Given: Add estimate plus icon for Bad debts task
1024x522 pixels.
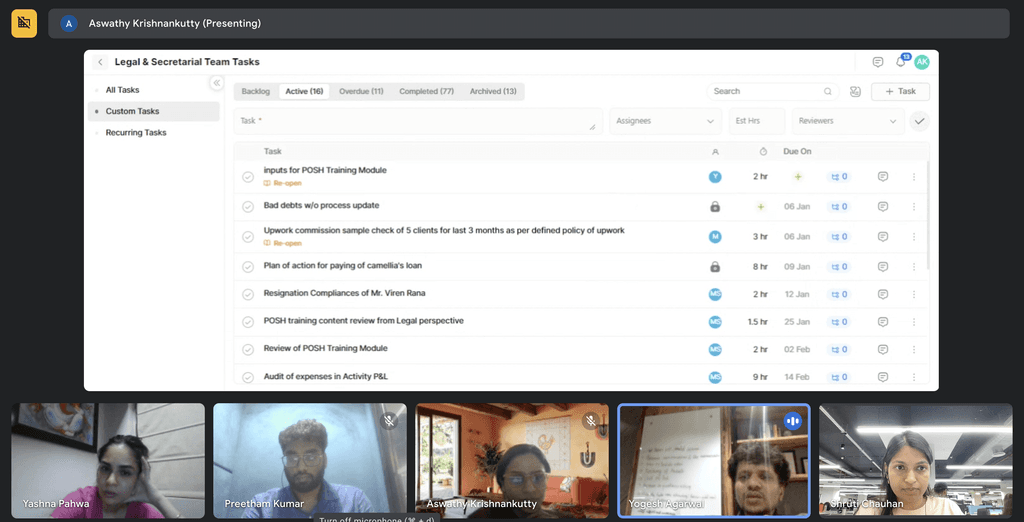Looking at the screenshot, I should (760, 206).
